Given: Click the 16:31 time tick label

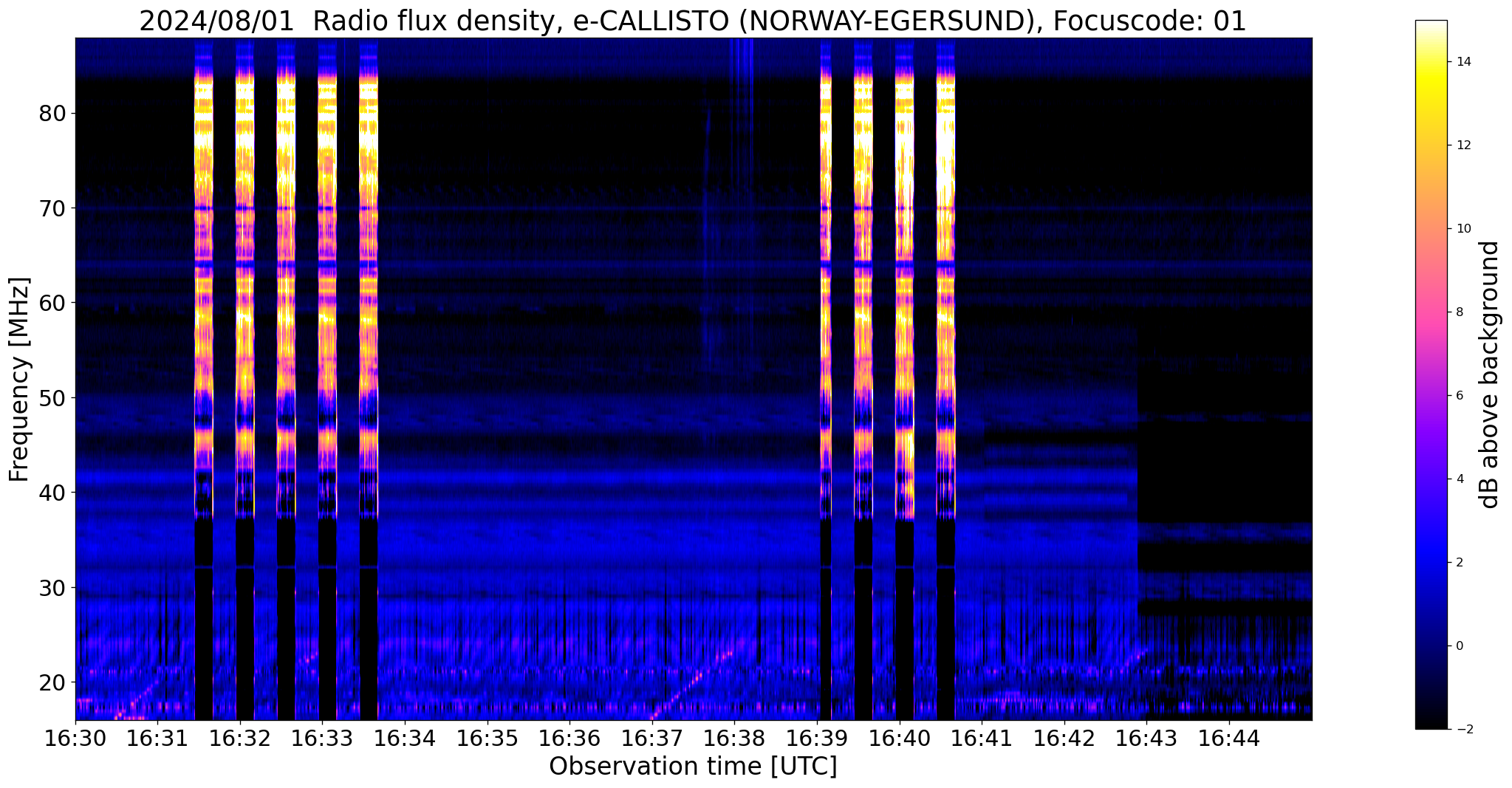Looking at the screenshot, I should tap(157, 738).
